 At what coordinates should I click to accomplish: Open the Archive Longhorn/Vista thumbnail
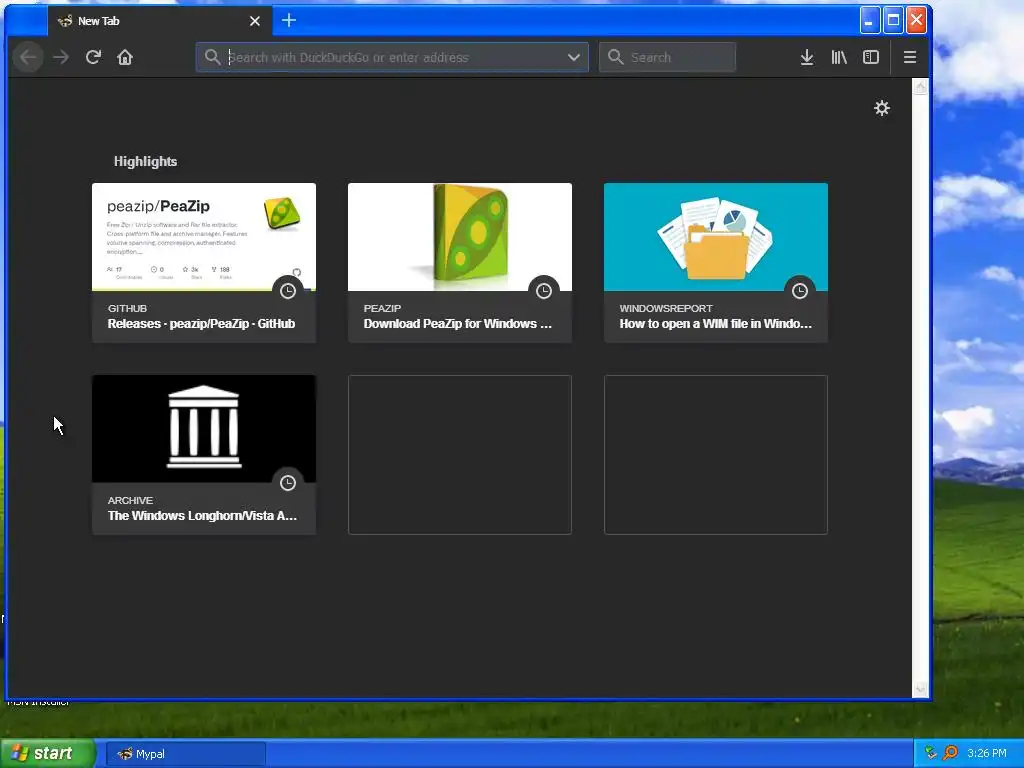point(204,429)
